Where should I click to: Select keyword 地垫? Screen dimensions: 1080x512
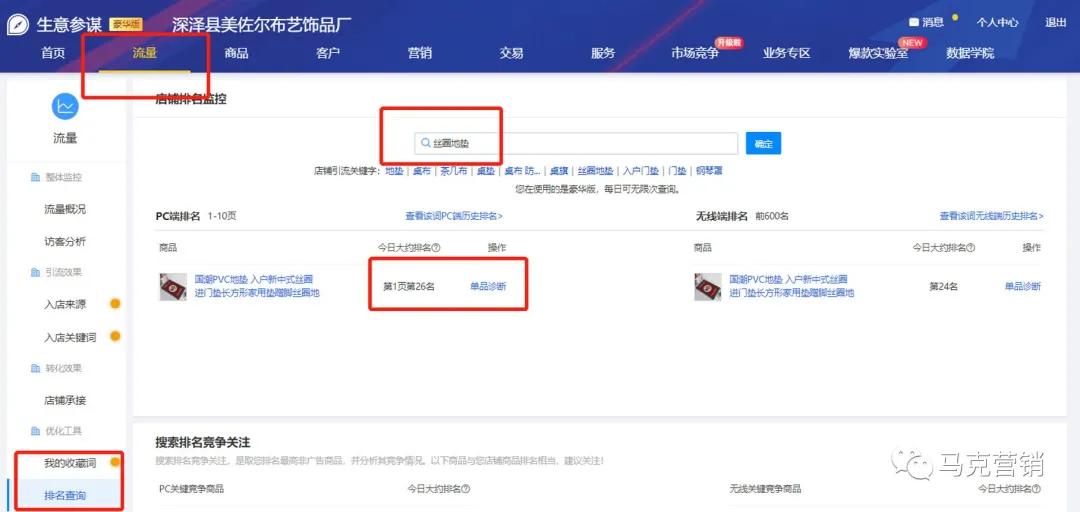pos(394,170)
